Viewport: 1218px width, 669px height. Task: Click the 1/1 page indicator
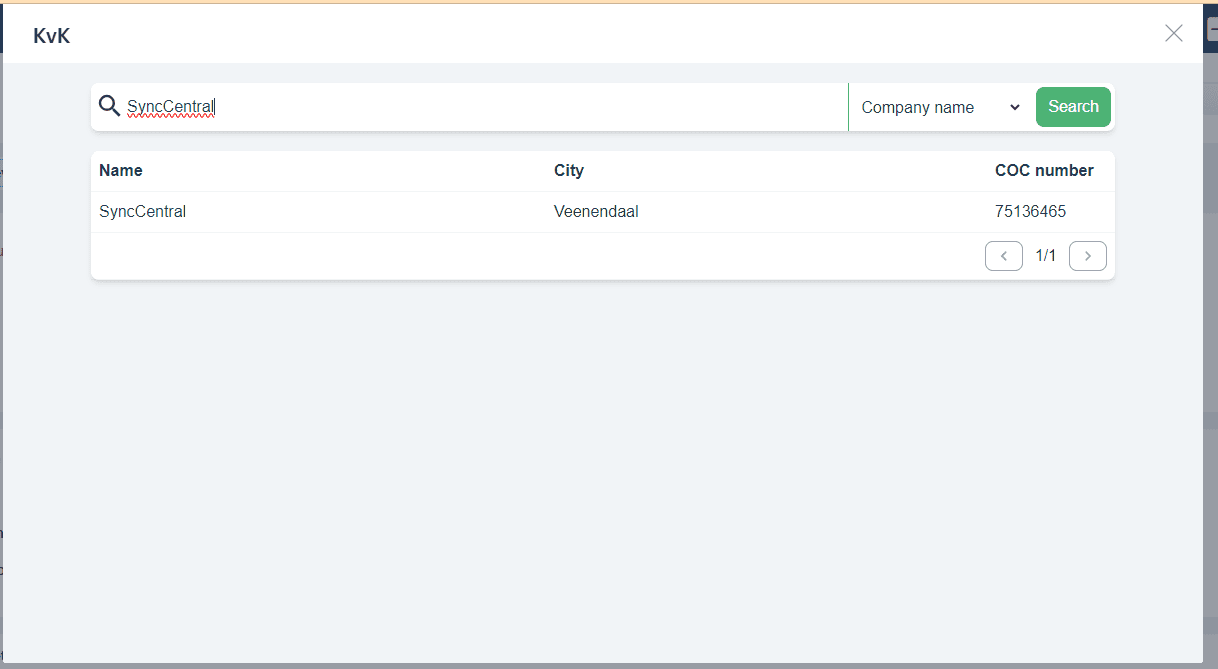pyautogui.click(x=1046, y=256)
